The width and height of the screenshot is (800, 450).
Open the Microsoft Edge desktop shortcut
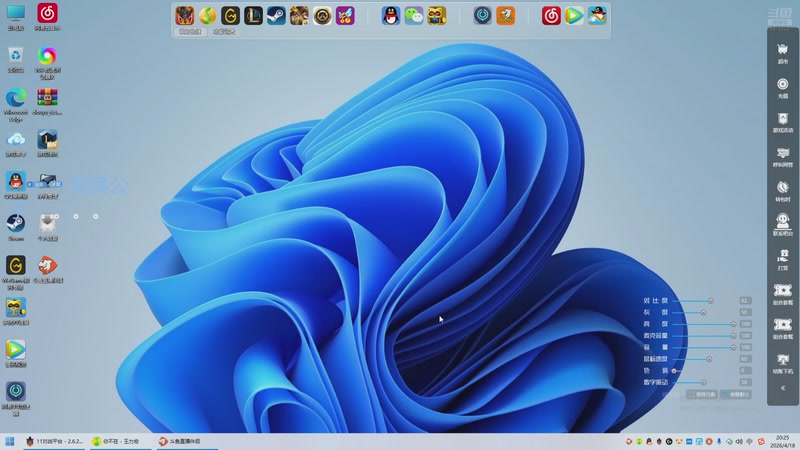(x=16, y=99)
